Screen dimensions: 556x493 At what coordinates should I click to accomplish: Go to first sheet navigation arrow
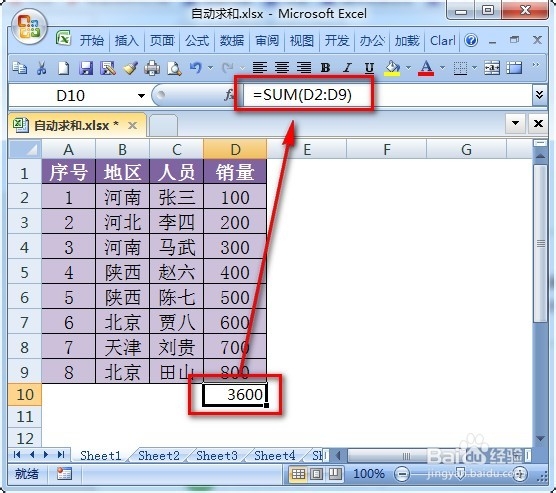click(17, 454)
